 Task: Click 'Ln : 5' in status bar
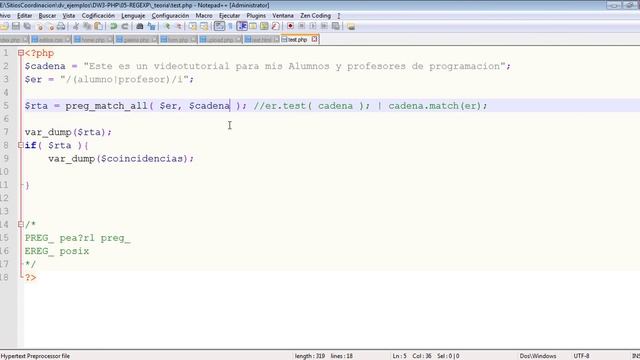point(399,356)
